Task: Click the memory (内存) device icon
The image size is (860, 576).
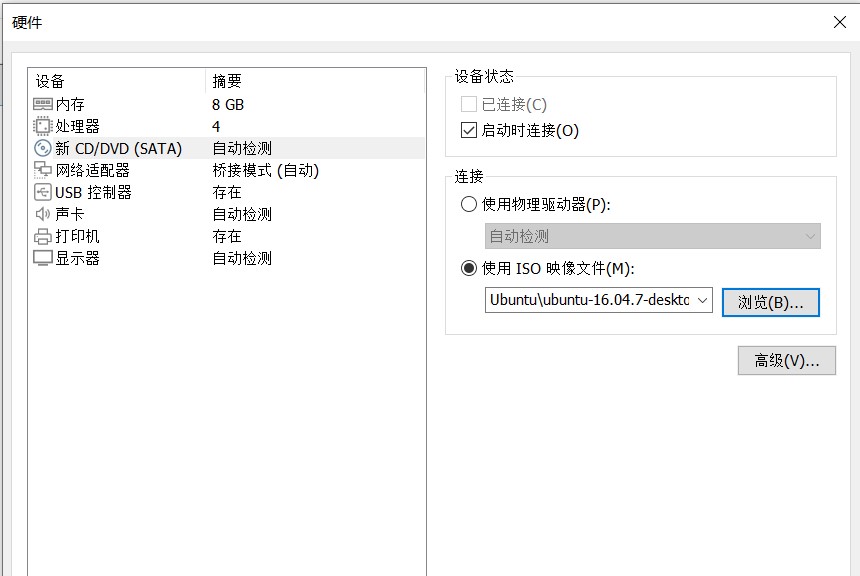Action: point(42,105)
